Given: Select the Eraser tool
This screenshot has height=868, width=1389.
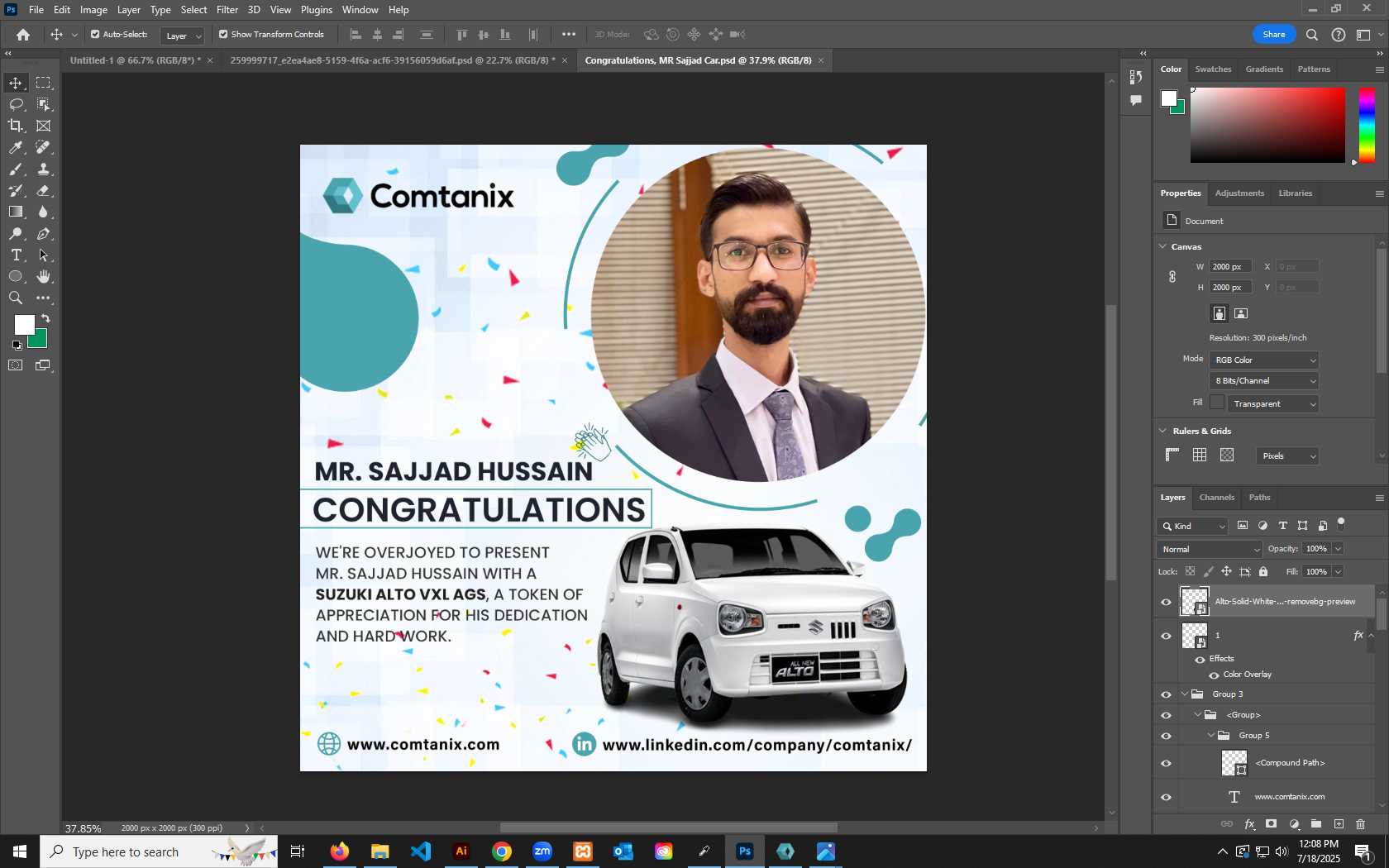Looking at the screenshot, I should 43,190.
